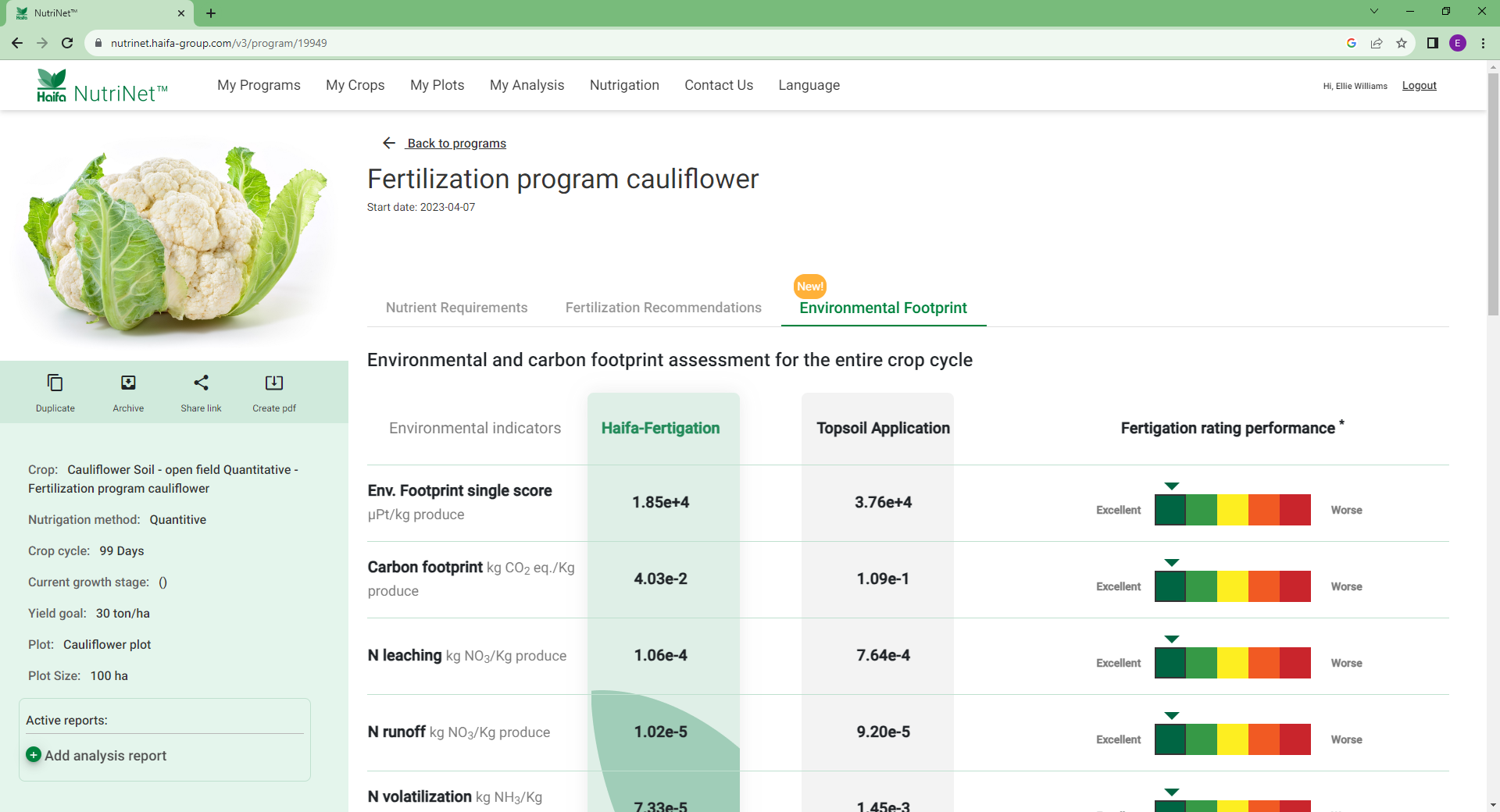Reload the page with the browser refresh icon
Image resolution: width=1500 pixels, height=812 pixels.
67,43
